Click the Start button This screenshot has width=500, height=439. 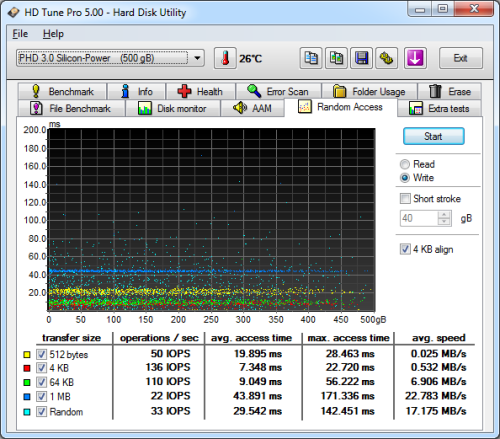coord(433,136)
